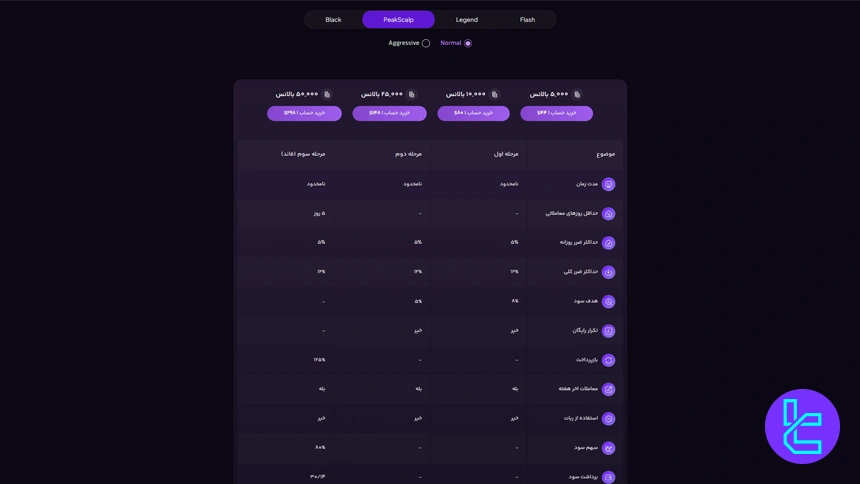The width and height of the screenshot is (860, 484).
Task: Select the Aggressive radio option
Action: pyautogui.click(x=426, y=43)
